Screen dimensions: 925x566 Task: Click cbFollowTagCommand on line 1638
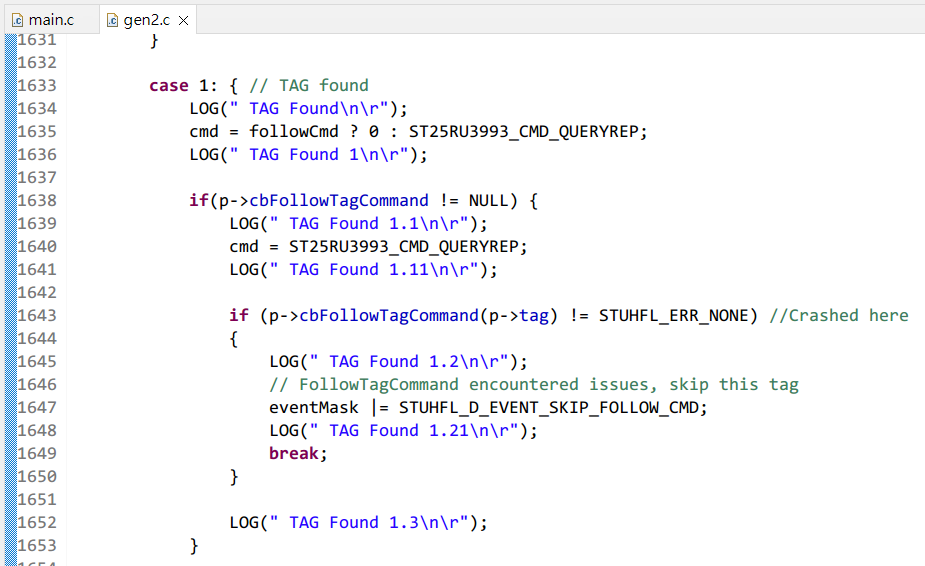point(339,201)
